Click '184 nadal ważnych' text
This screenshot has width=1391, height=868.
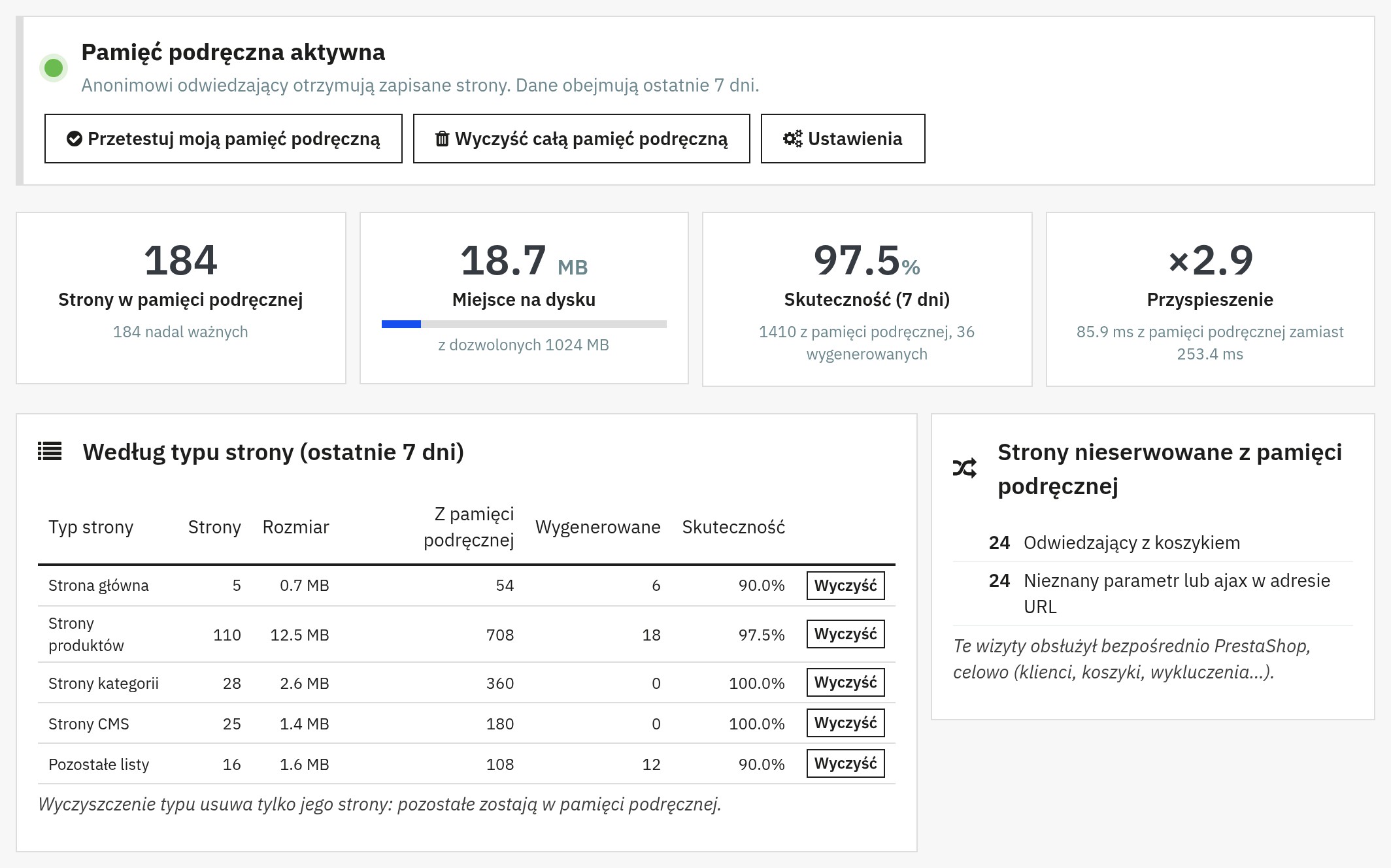[x=180, y=332]
